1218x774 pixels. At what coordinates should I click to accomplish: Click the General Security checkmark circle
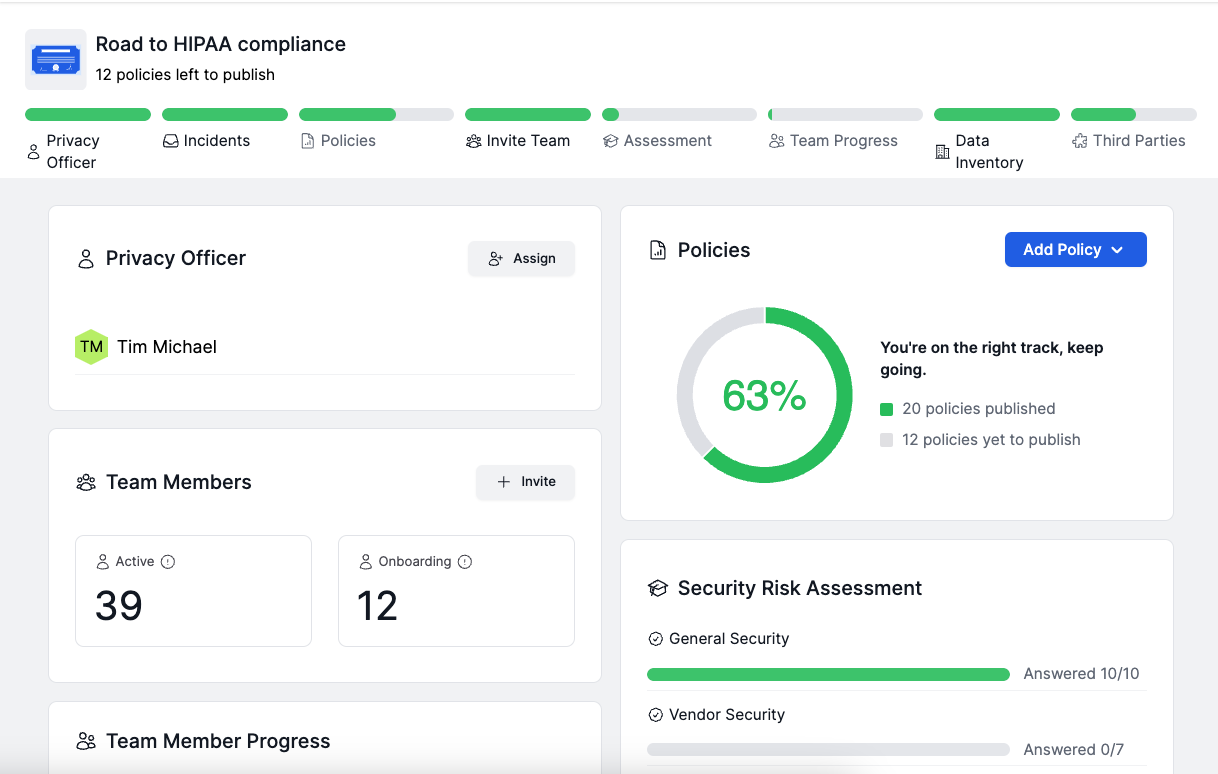point(656,639)
